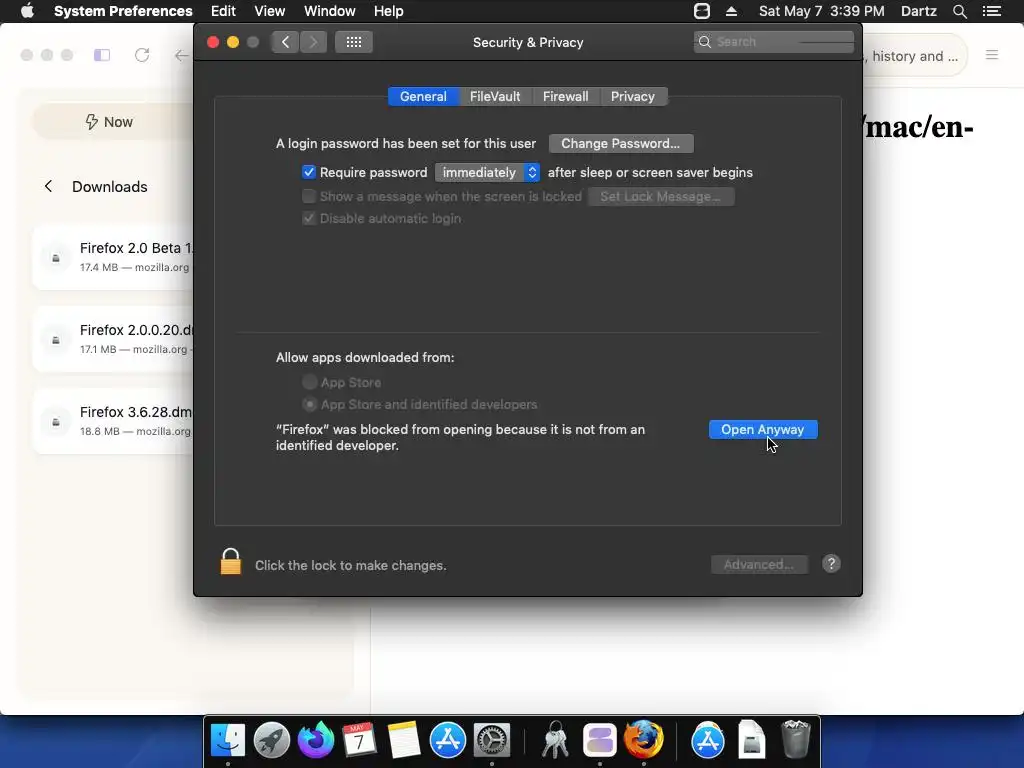Open Spotlight search in the menu bar

tap(959, 11)
